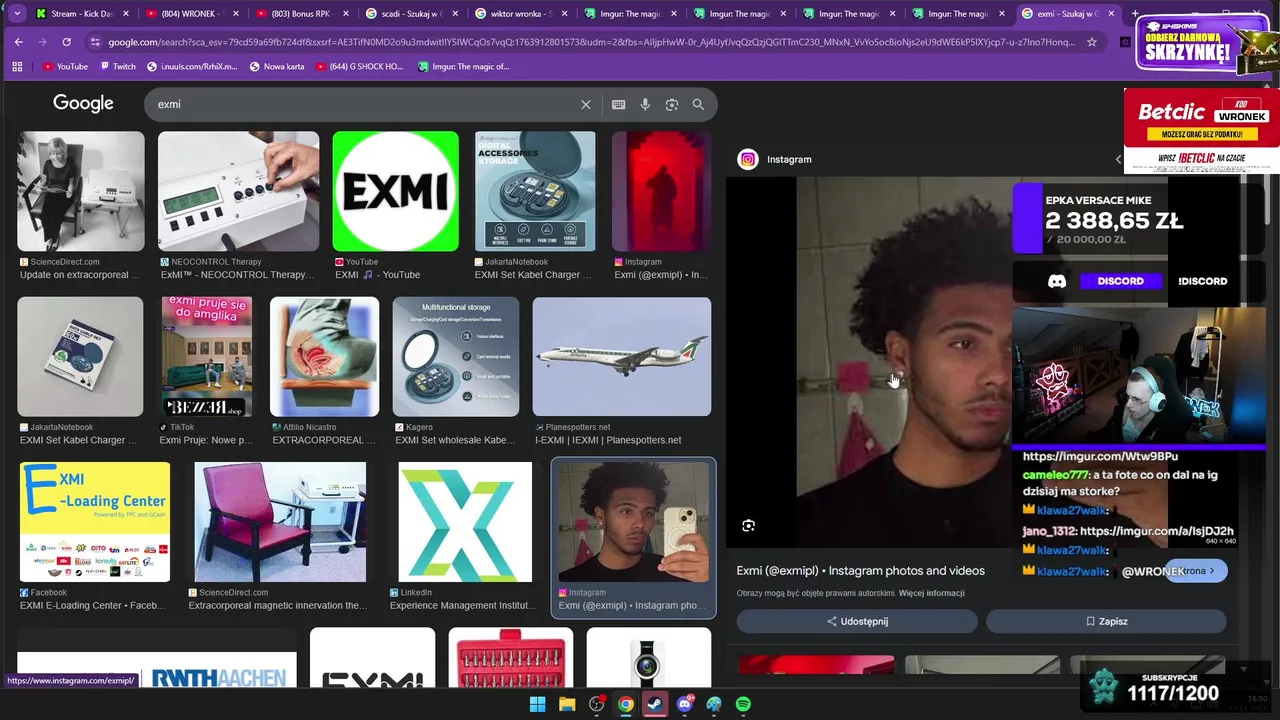Open the LinkedIn Experience Management X logo thumbnail
Image resolution: width=1280 pixels, height=720 pixels.
[x=465, y=522]
